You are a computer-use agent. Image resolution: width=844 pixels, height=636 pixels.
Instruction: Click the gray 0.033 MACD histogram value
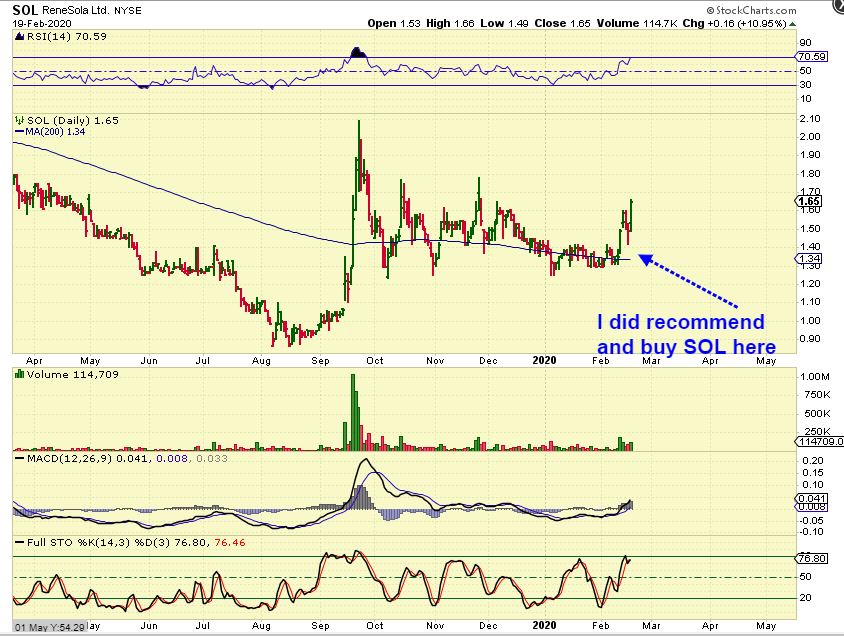point(212,458)
